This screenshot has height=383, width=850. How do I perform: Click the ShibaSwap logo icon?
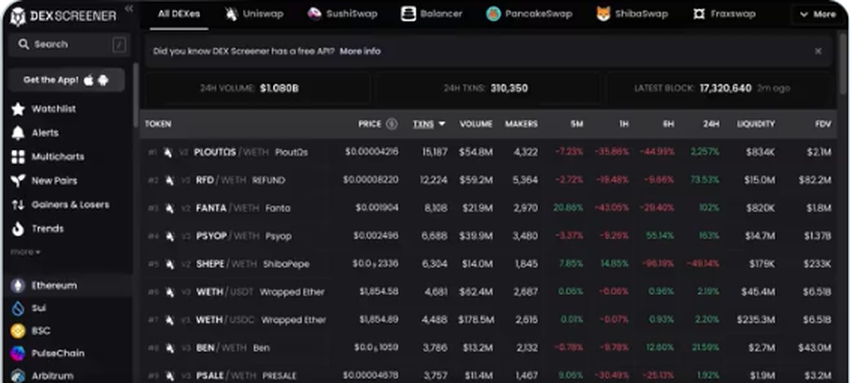tap(603, 14)
